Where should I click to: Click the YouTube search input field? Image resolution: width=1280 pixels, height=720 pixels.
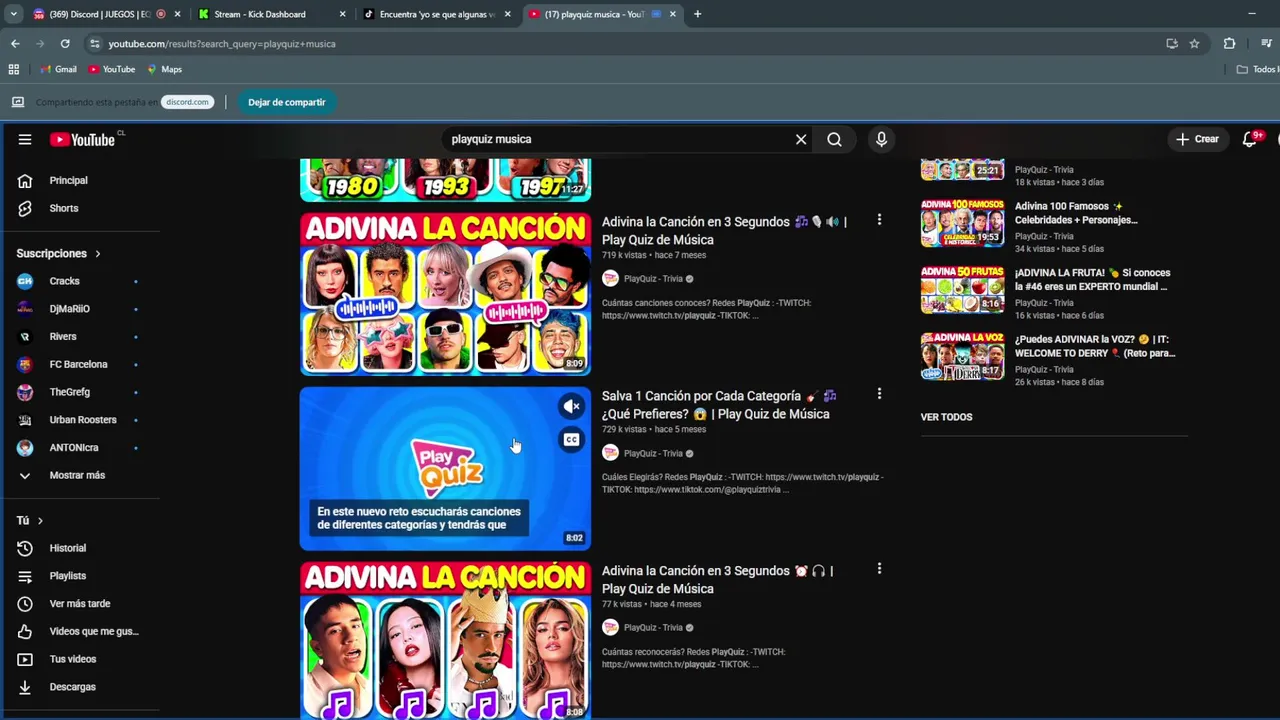[615, 139]
